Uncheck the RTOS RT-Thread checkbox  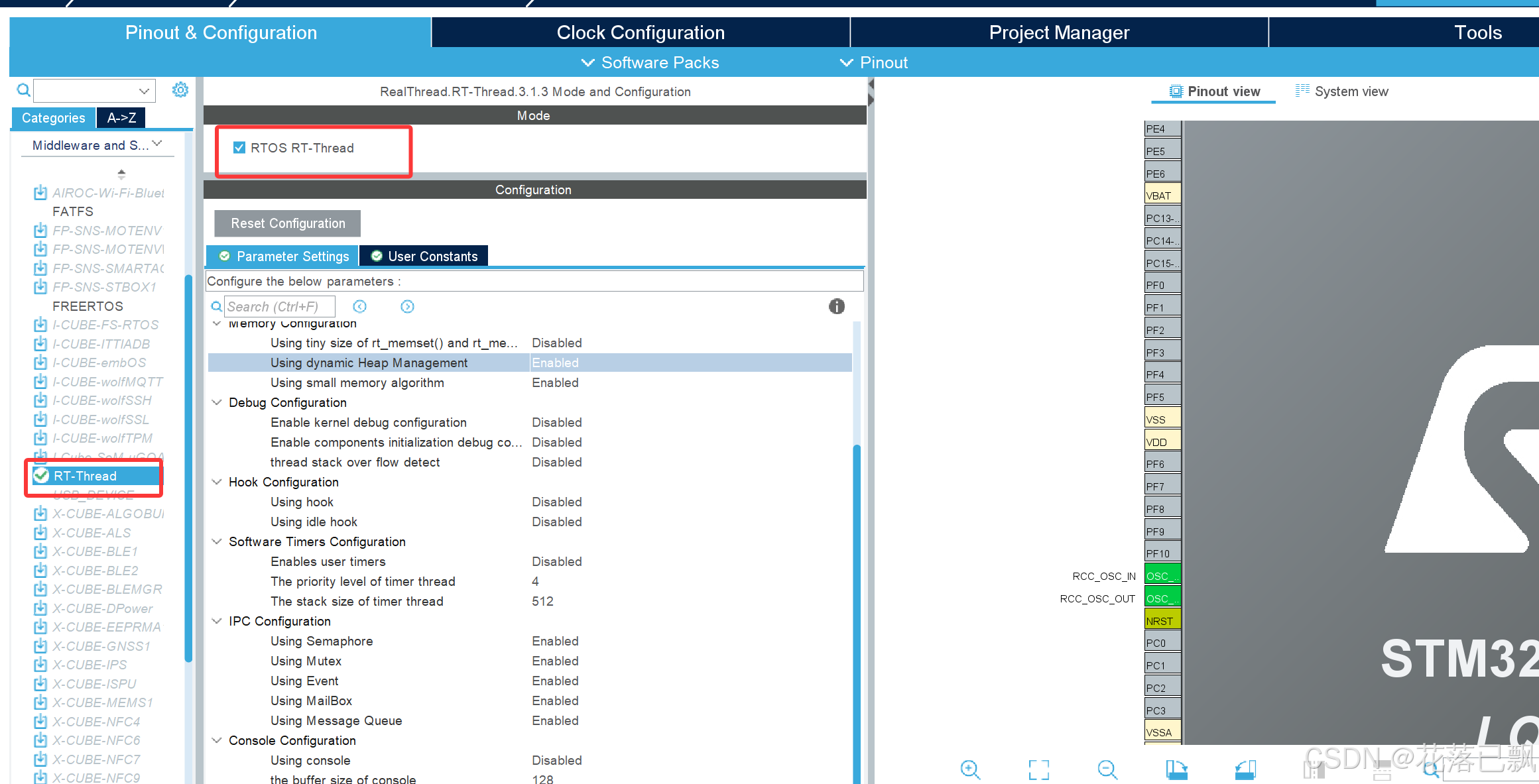point(239,148)
